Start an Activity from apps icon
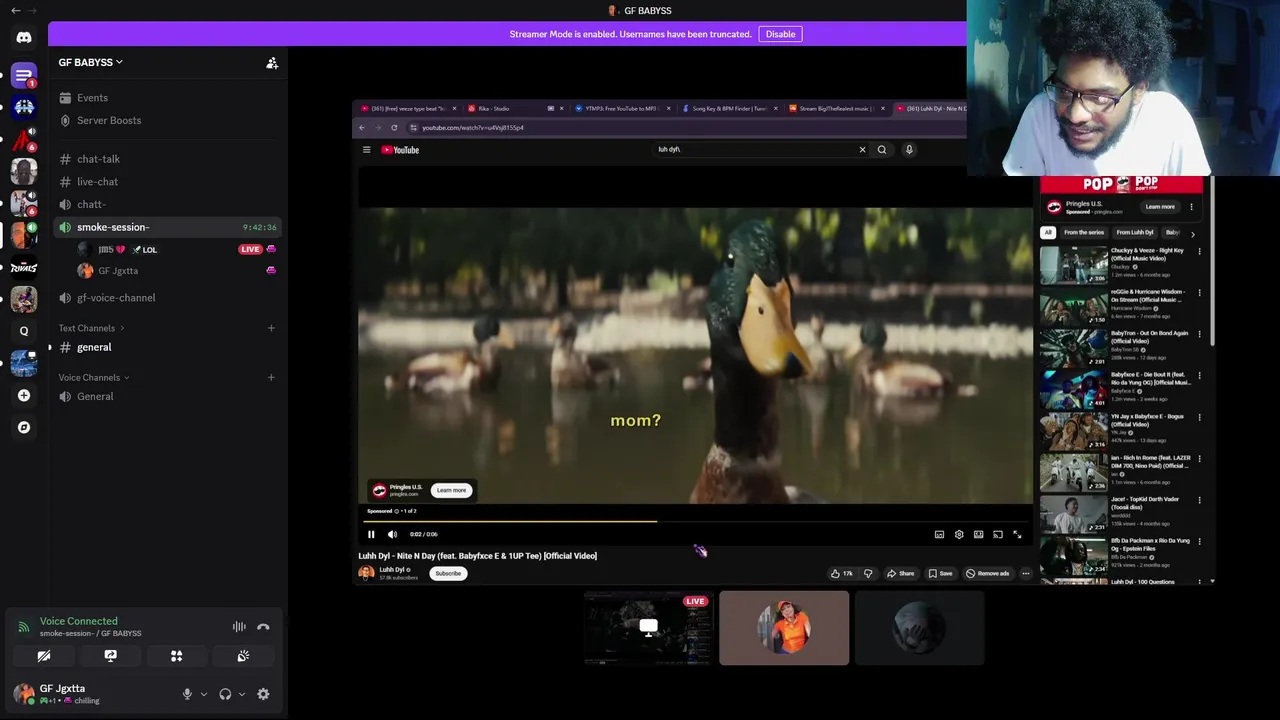 [176, 656]
